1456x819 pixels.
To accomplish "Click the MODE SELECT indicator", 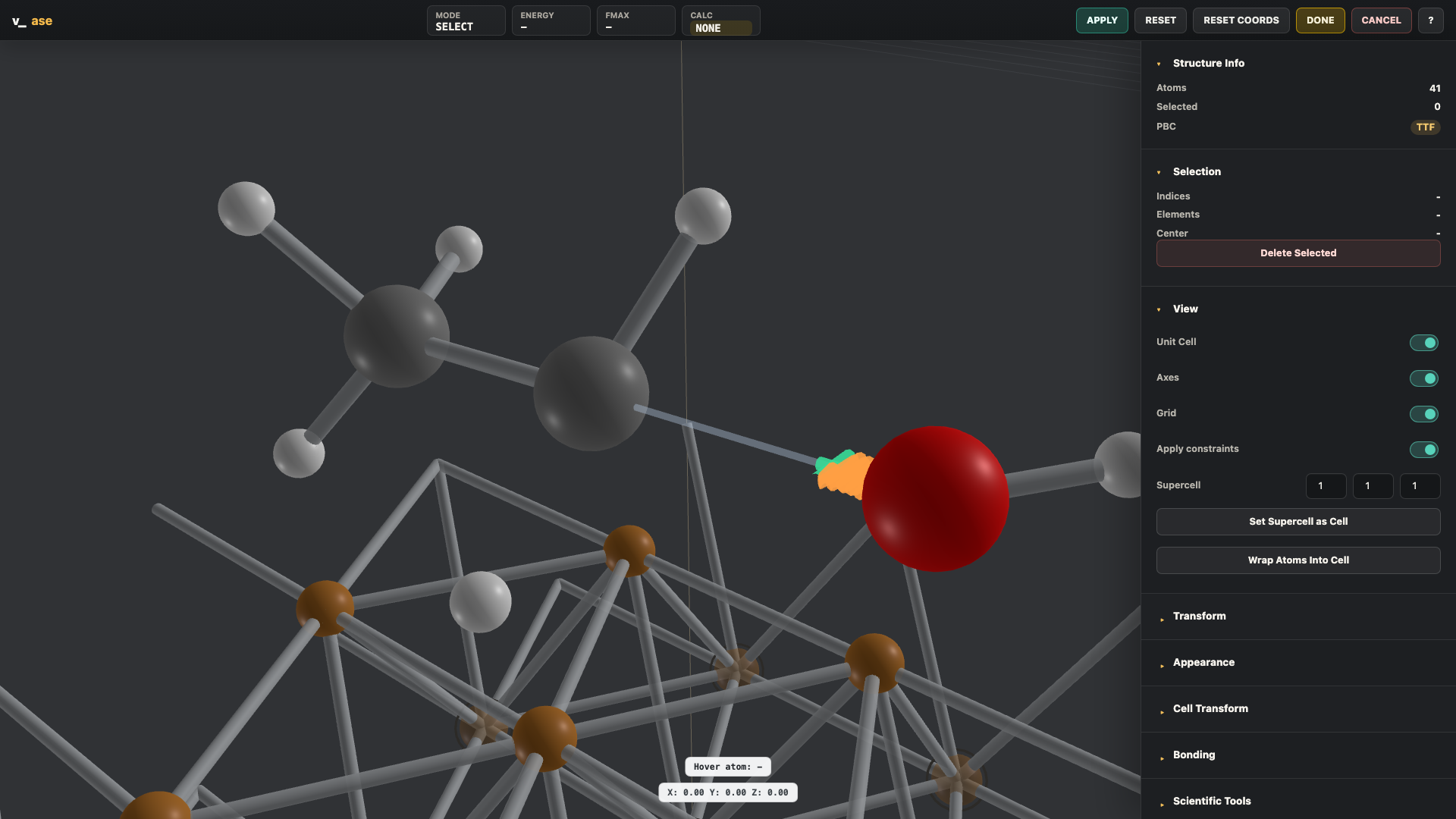I will (466, 21).
